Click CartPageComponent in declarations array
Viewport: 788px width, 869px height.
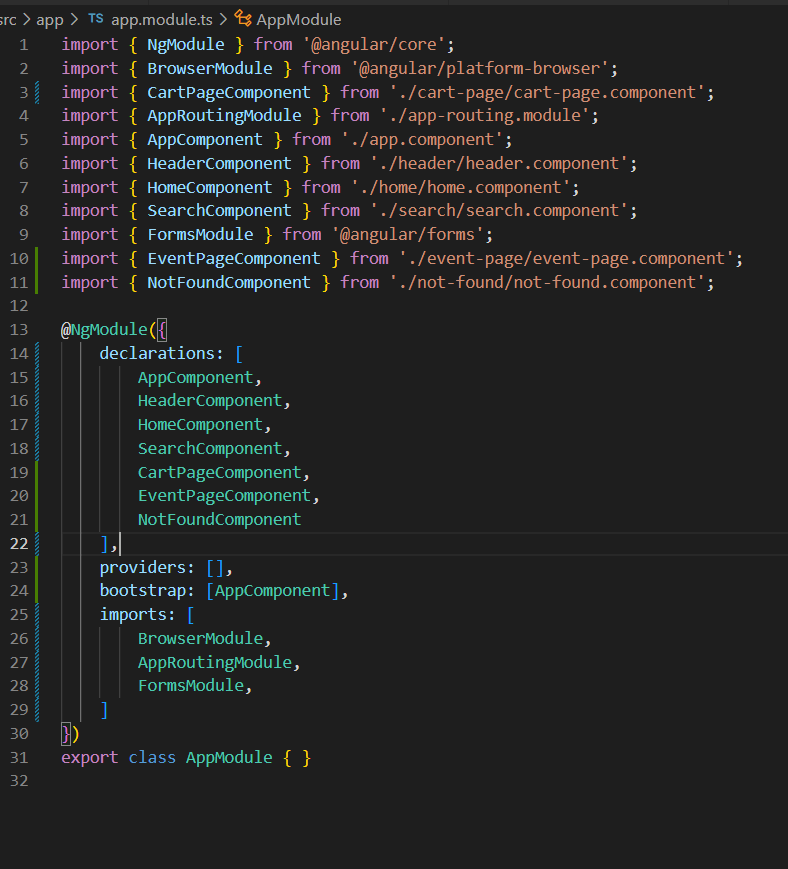219,473
